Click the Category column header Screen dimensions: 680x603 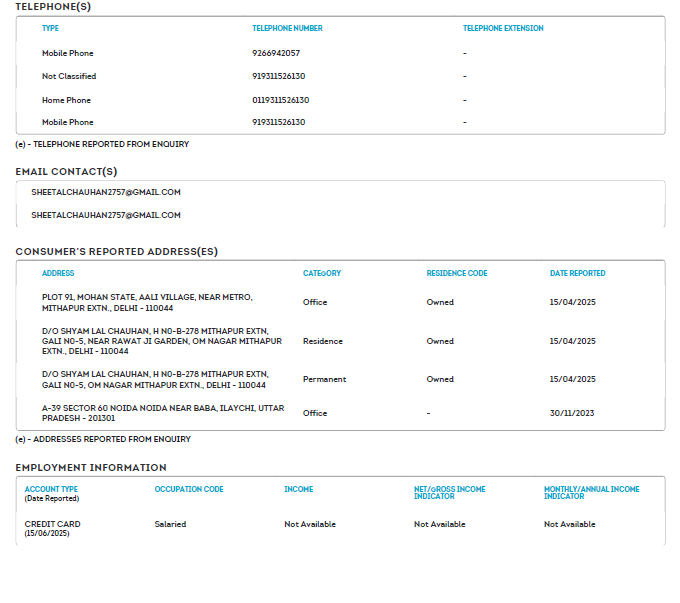[x=322, y=273]
